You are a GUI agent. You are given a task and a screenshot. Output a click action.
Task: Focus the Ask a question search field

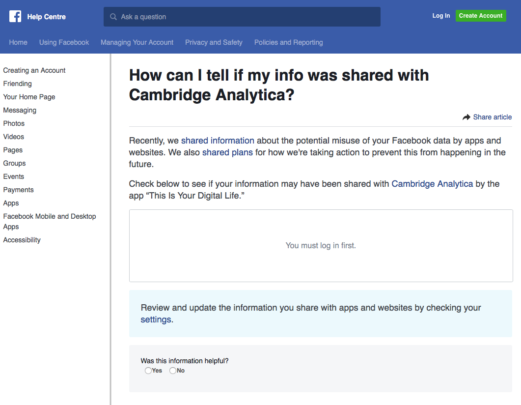[x=242, y=17]
